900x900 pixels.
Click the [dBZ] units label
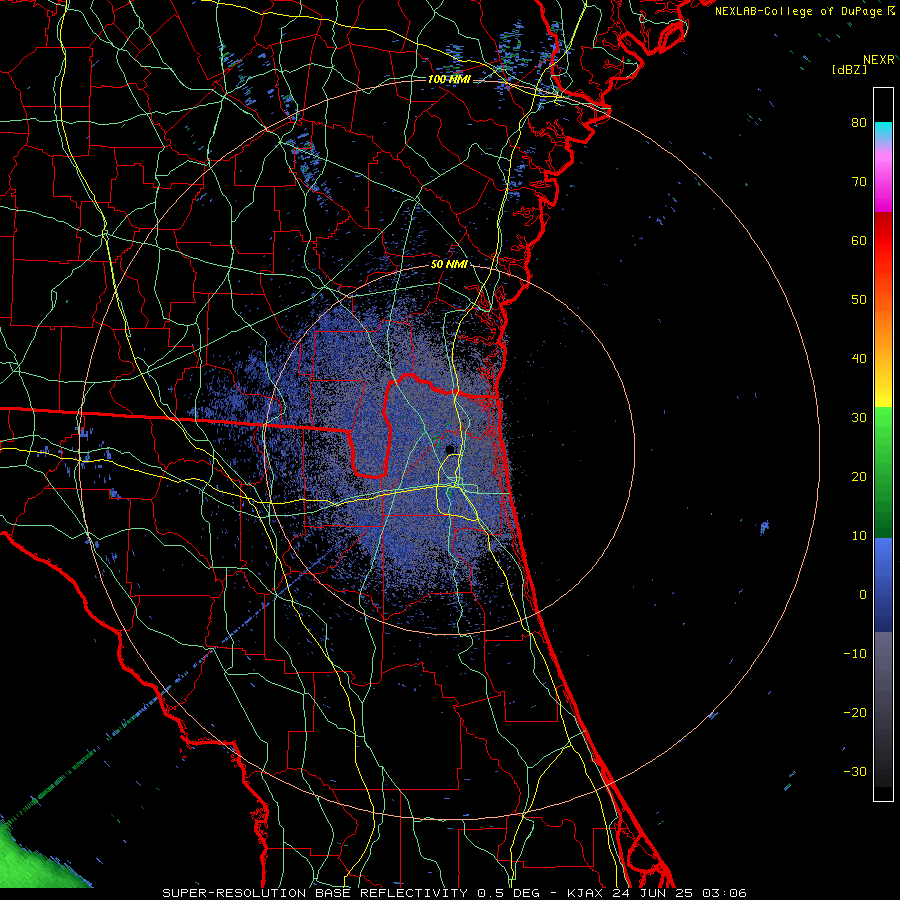coord(849,70)
